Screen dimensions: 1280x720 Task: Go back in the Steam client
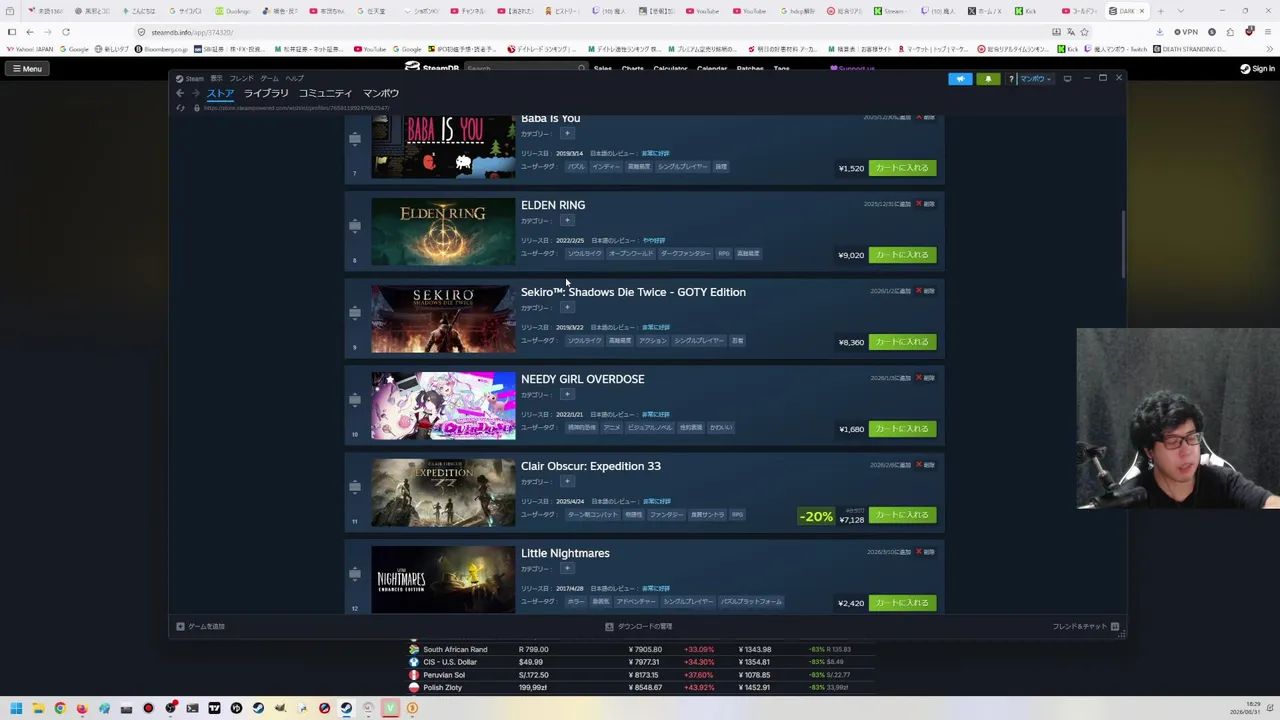(180, 93)
